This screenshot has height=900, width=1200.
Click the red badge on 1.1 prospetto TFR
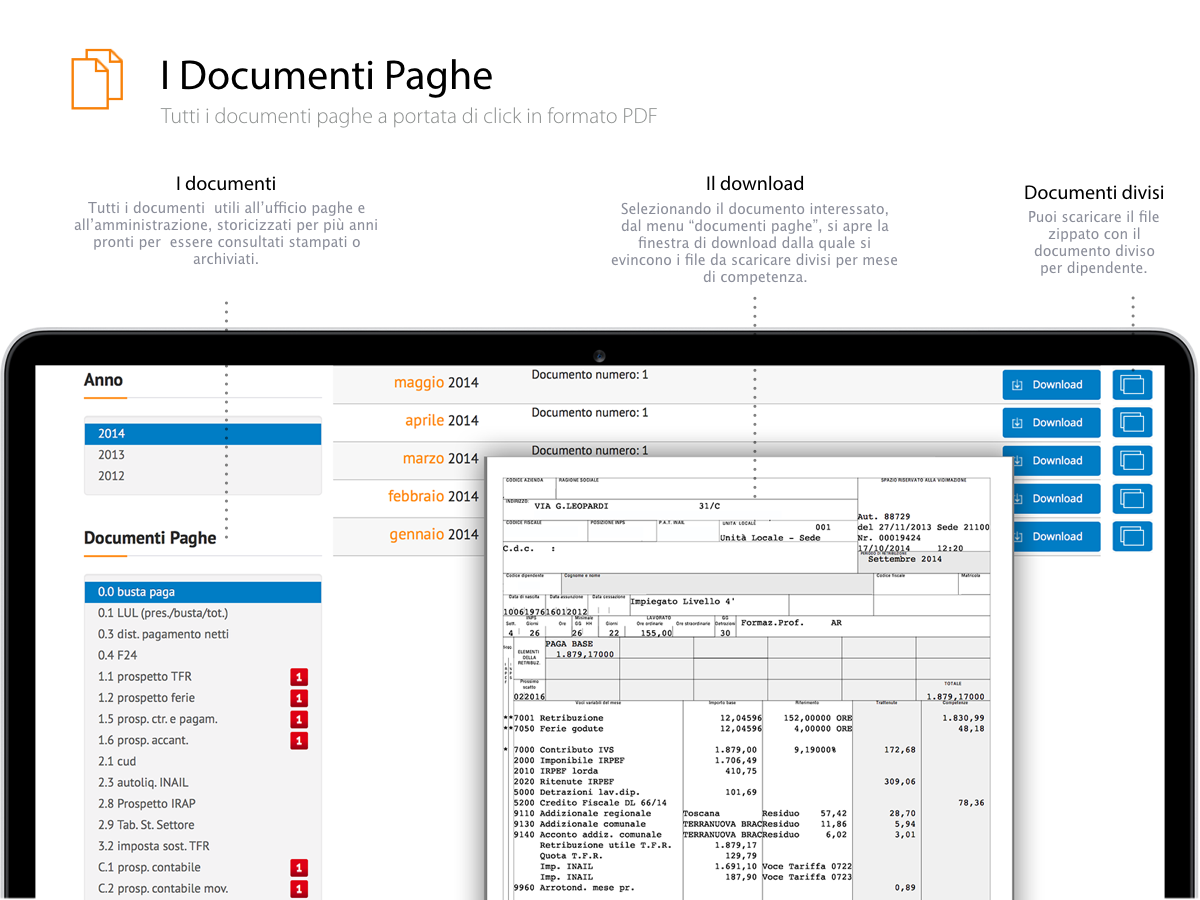click(298, 676)
